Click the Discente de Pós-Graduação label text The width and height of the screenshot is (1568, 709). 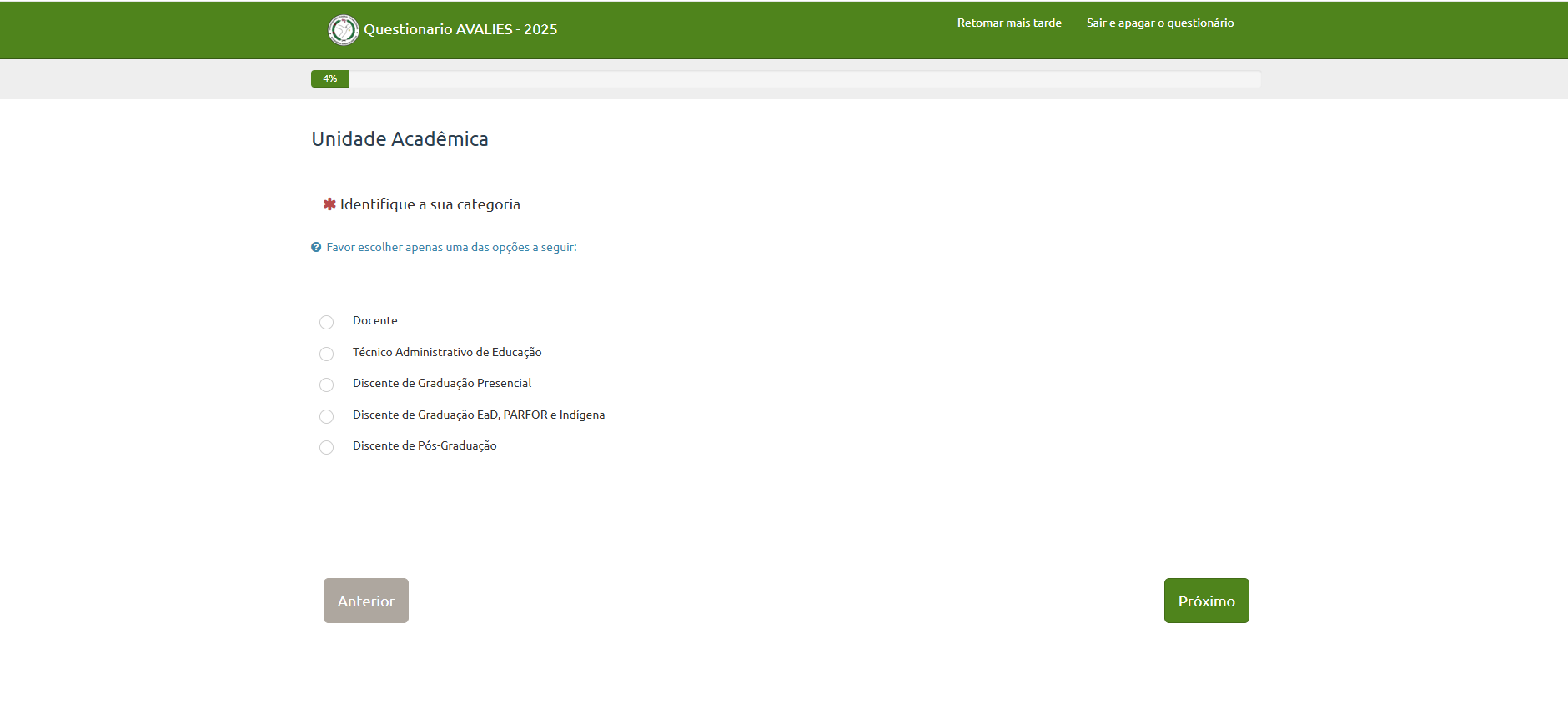[425, 445]
